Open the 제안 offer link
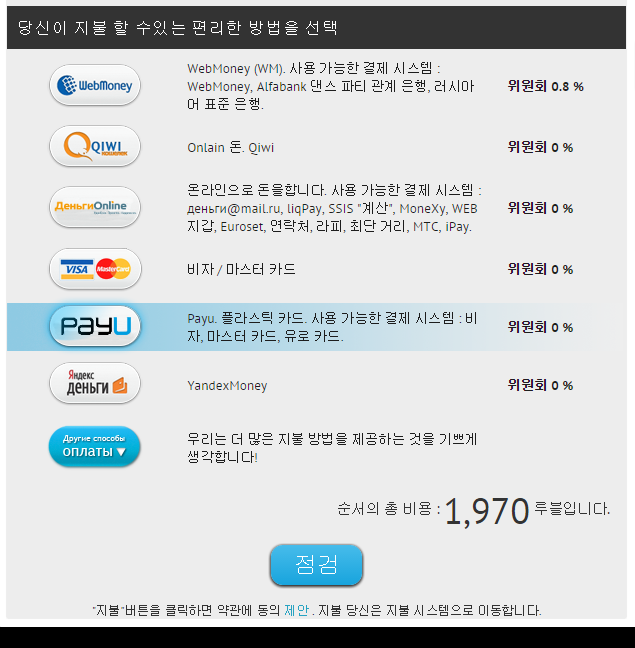This screenshot has width=635, height=648. [296, 610]
